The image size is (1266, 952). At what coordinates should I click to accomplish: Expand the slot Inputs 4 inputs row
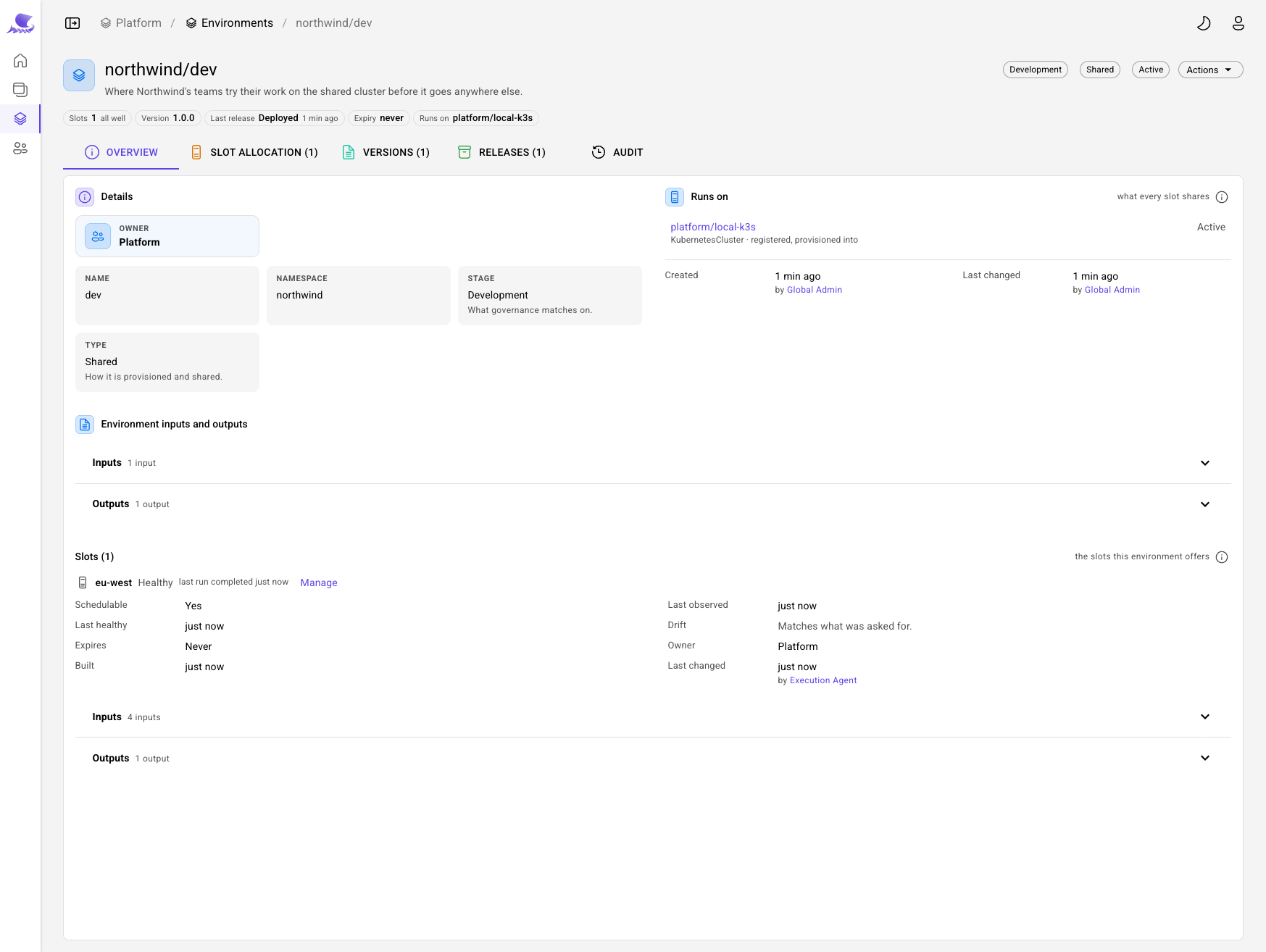pos(653,717)
